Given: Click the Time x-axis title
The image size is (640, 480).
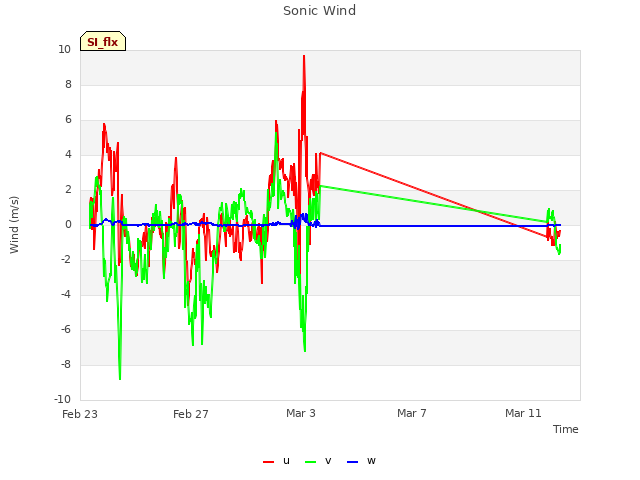Looking at the screenshot, I should coord(566,429).
